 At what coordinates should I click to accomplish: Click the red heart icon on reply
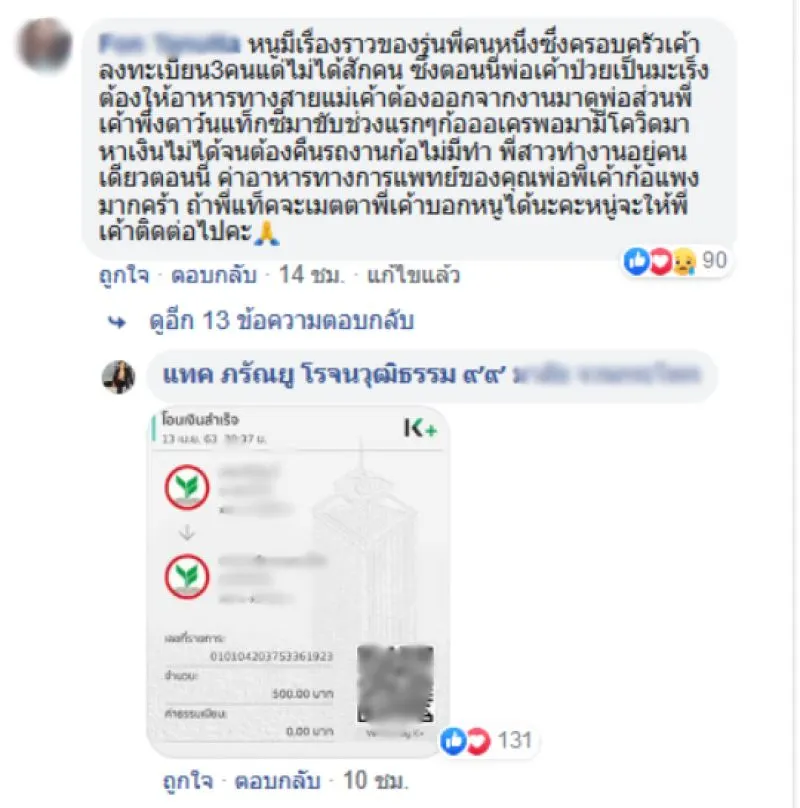click(x=478, y=741)
